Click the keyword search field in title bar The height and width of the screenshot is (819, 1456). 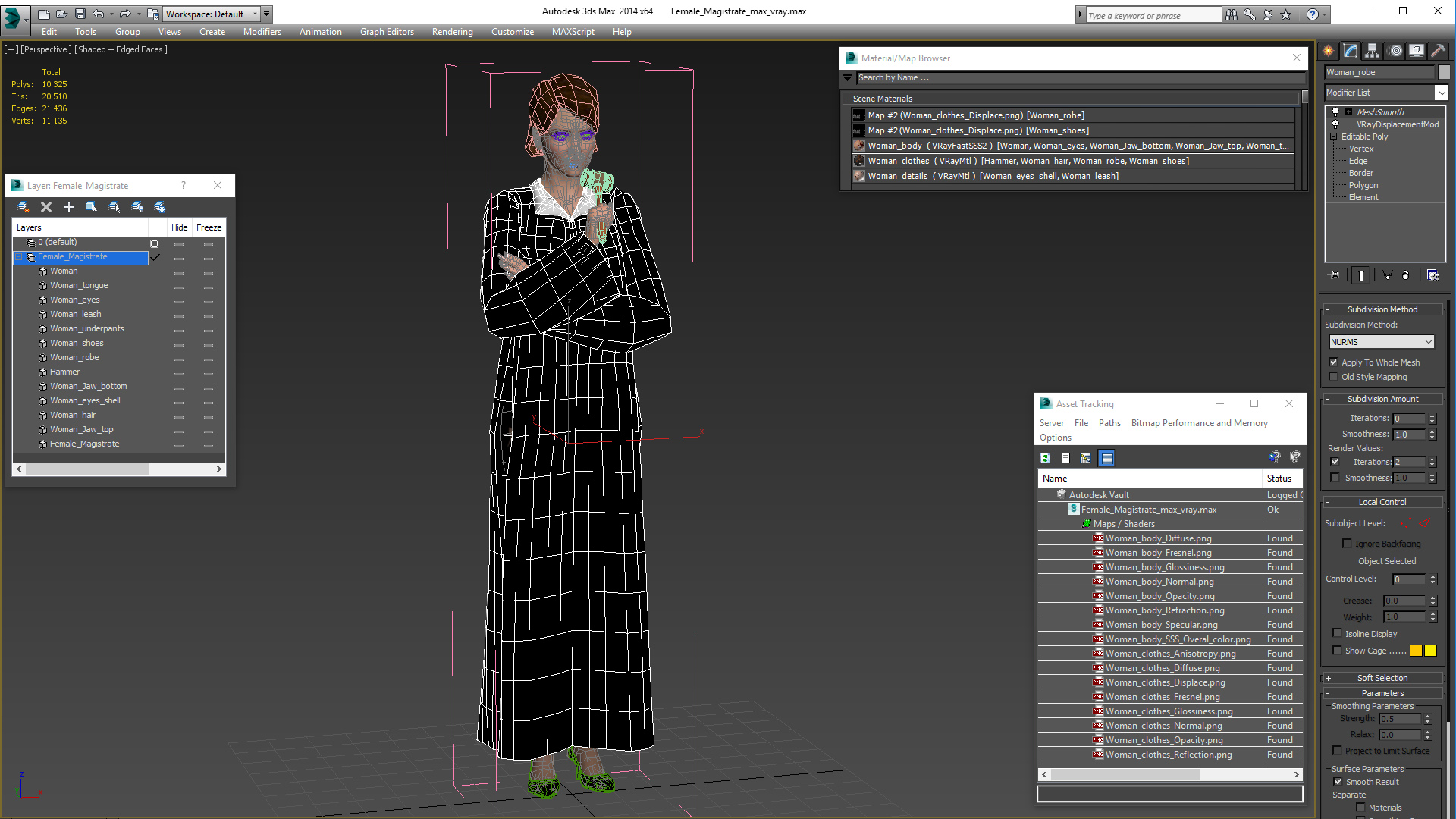[1153, 15]
